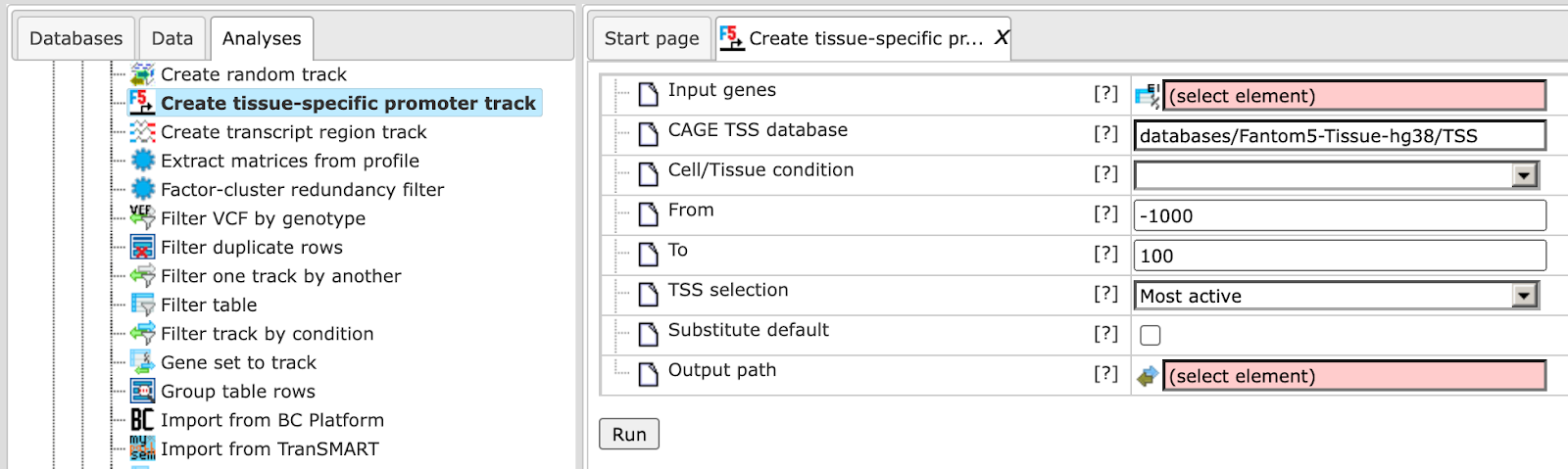Open the Cell/Tissue condition dropdown
The height and width of the screenshot is (469, 1568).
coord(1337,175)
